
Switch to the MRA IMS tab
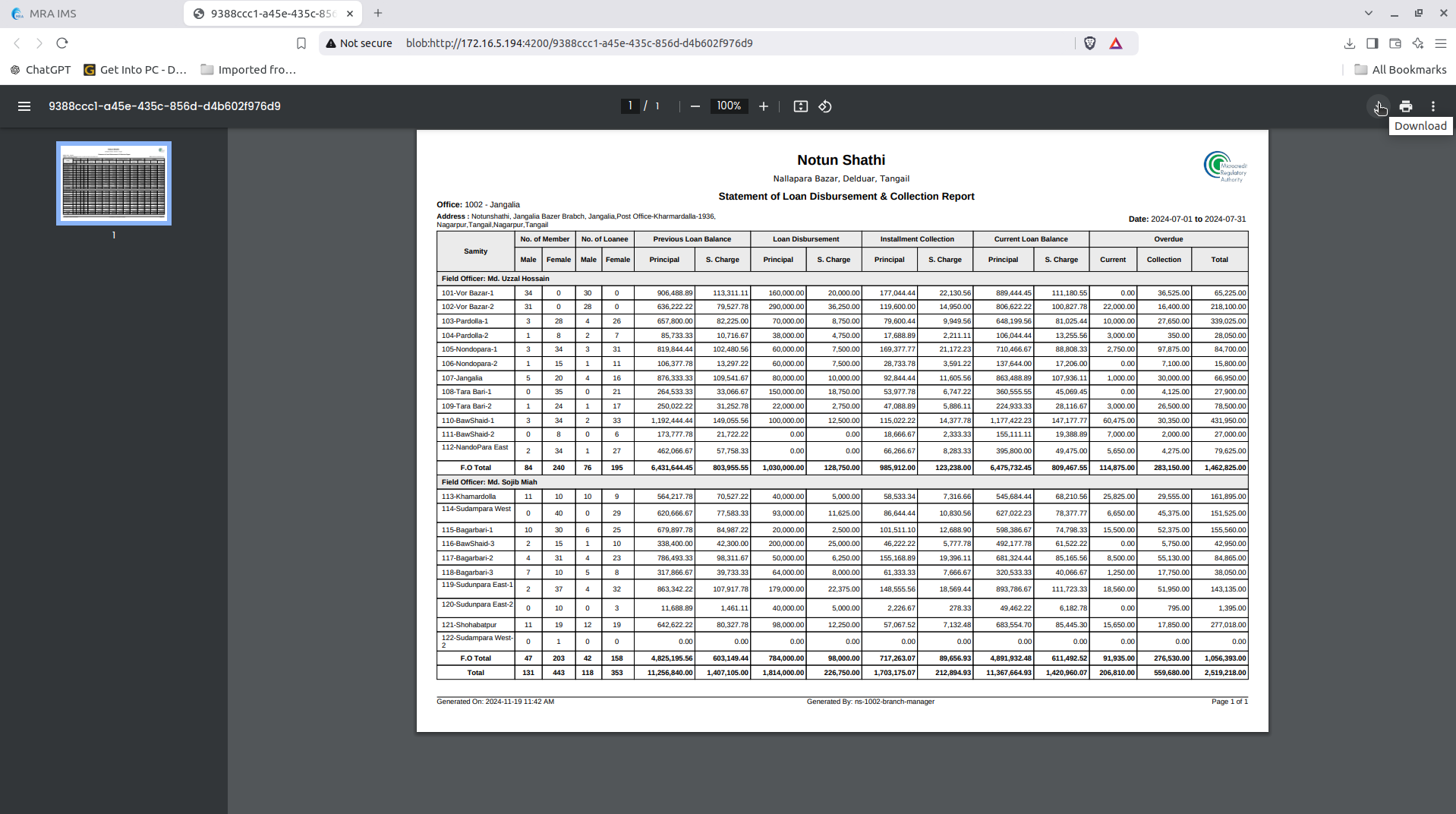(x=90, y=14)
